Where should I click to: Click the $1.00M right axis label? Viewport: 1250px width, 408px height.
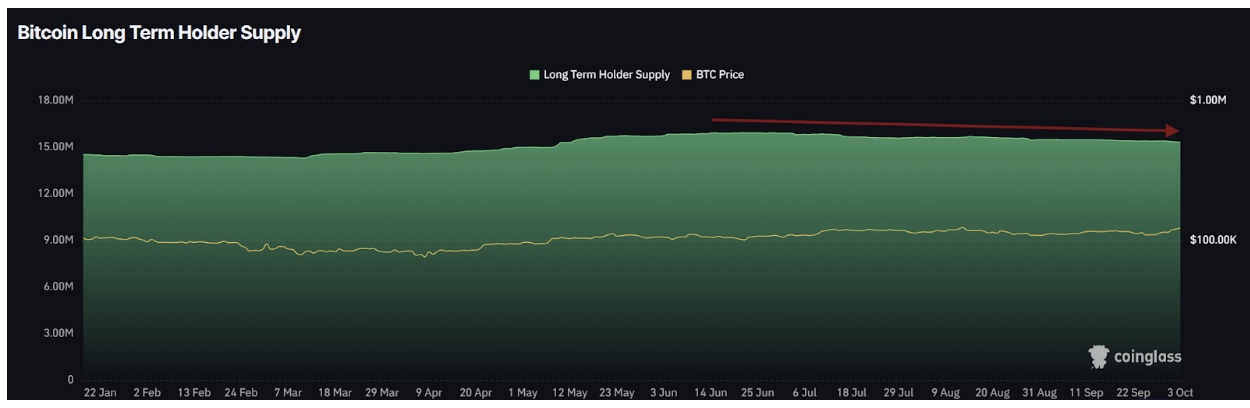pos(1207,100)
